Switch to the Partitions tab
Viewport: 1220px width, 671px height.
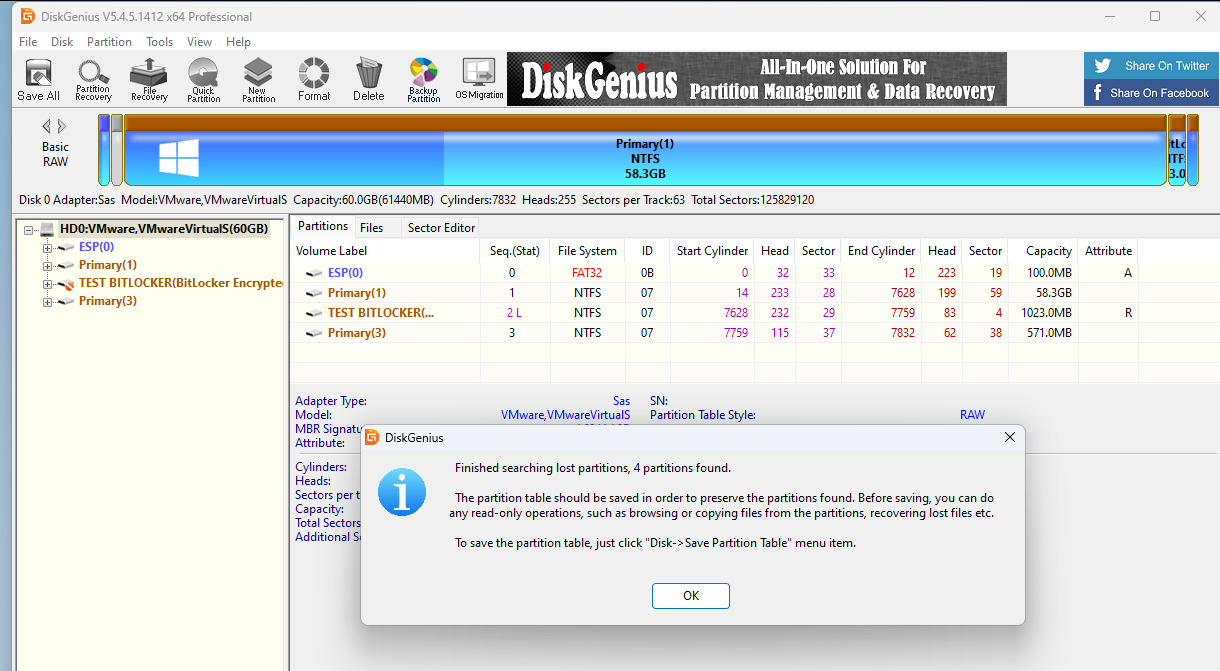coord(323,226)
